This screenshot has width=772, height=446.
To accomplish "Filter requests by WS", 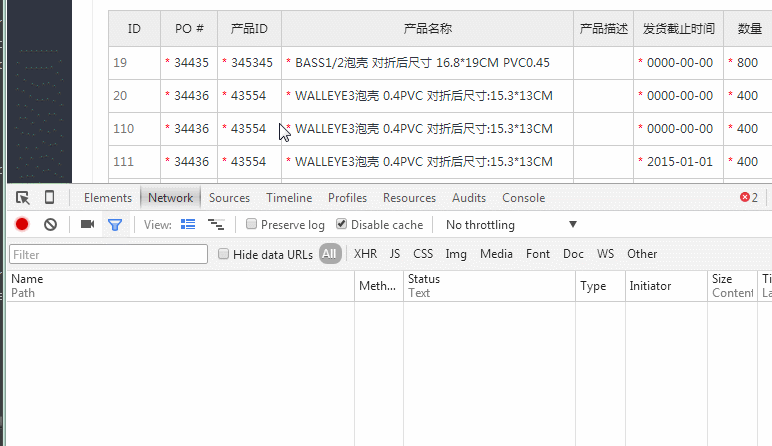I will point(606,254).
